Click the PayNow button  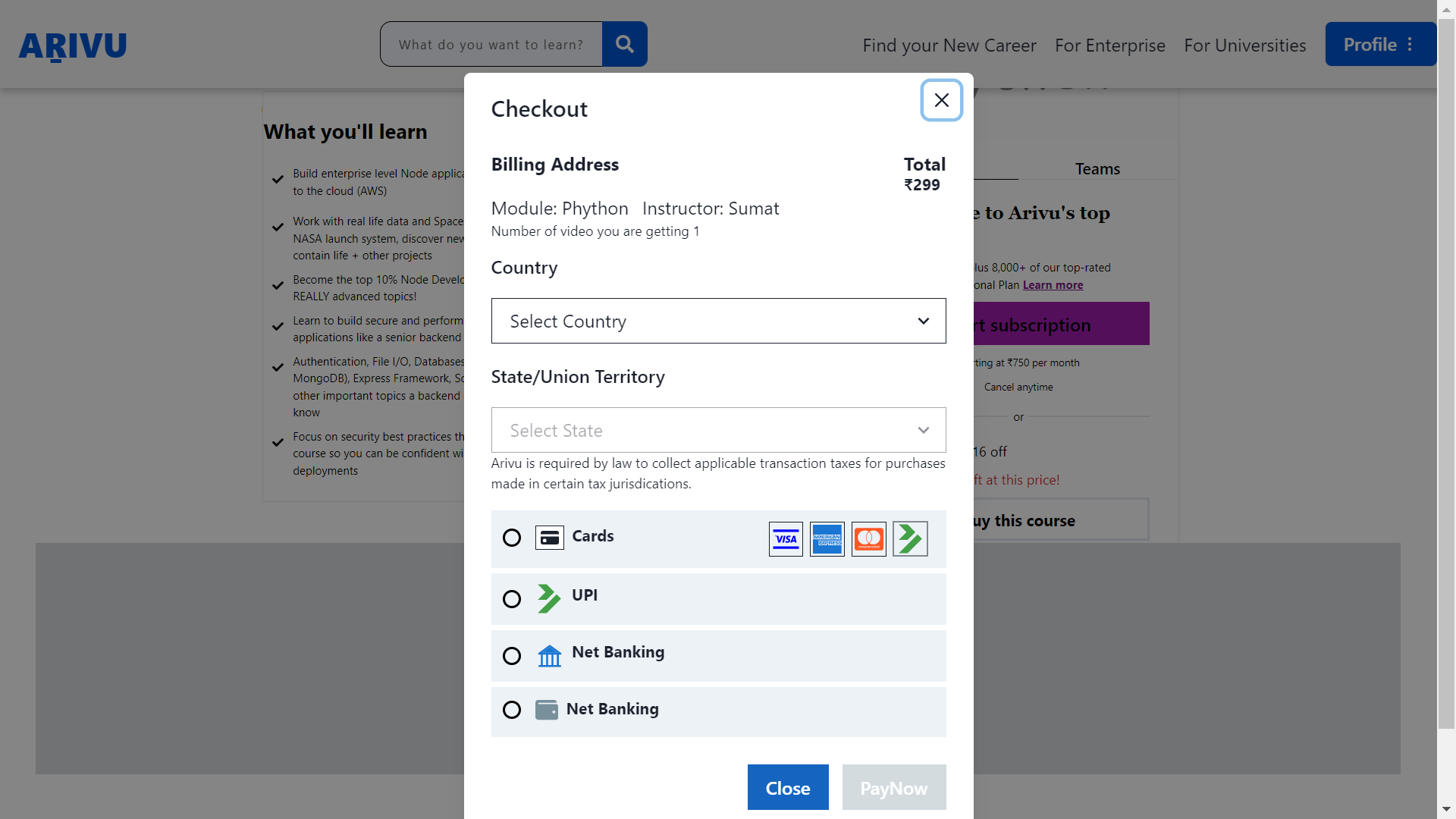[x=894, y=787]
